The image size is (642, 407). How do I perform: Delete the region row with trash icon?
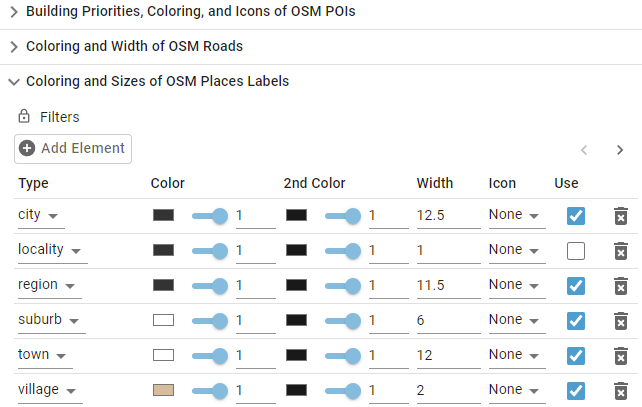tap(620, 286)
